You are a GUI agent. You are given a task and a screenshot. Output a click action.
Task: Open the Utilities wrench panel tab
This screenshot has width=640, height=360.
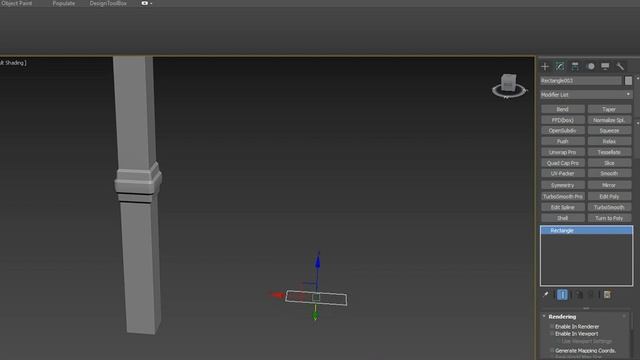(620, 67)
